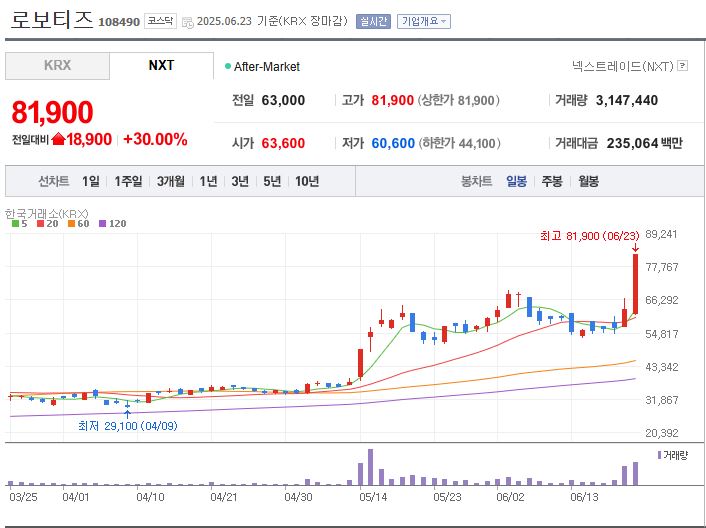Click the current price 81,900
This screenshot has height=528, width=706.
52,112
